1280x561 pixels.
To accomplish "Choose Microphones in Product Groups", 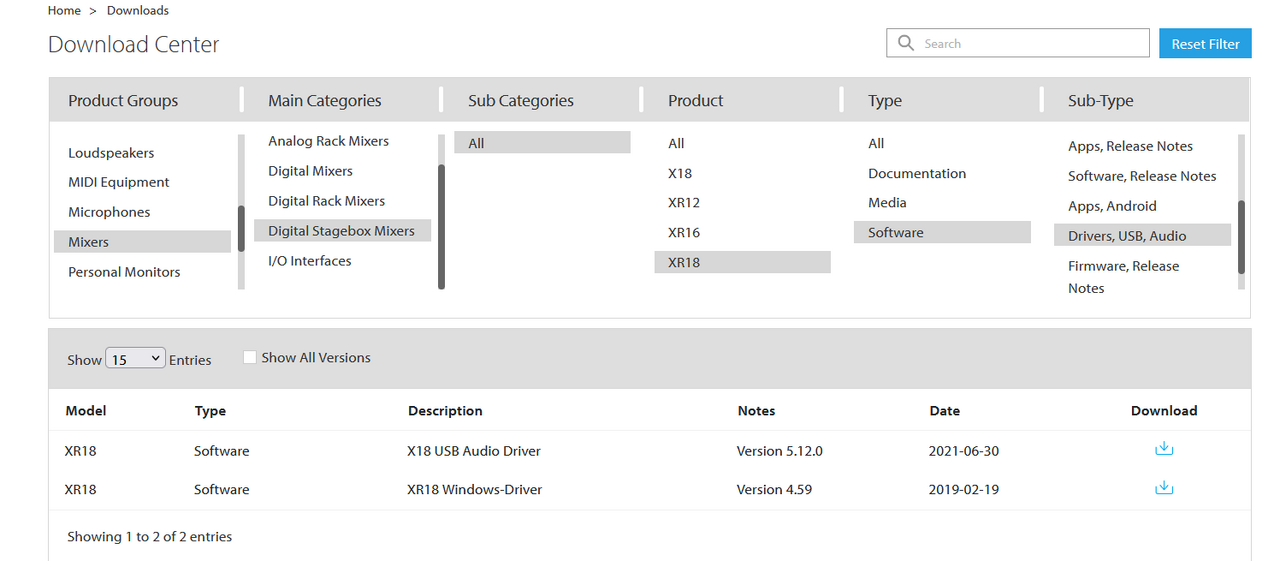I will (109, 212).
